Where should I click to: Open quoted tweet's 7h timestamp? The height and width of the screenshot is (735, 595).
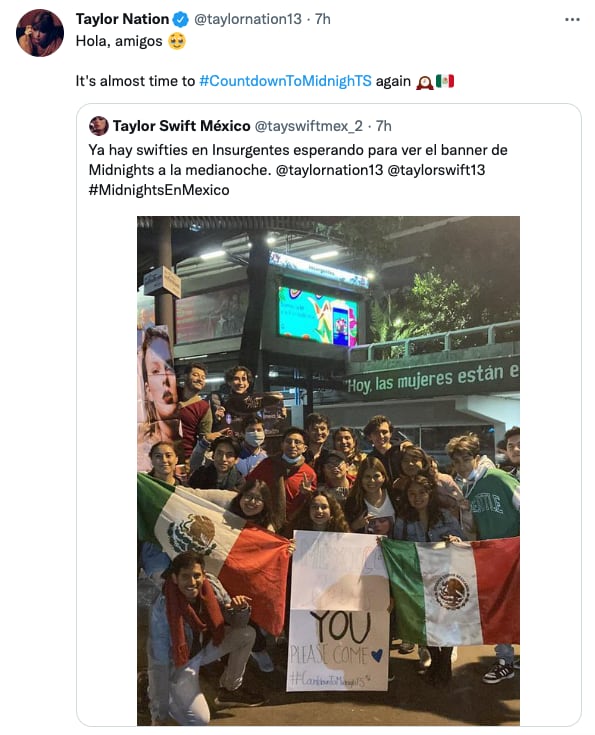coord(384,126)
